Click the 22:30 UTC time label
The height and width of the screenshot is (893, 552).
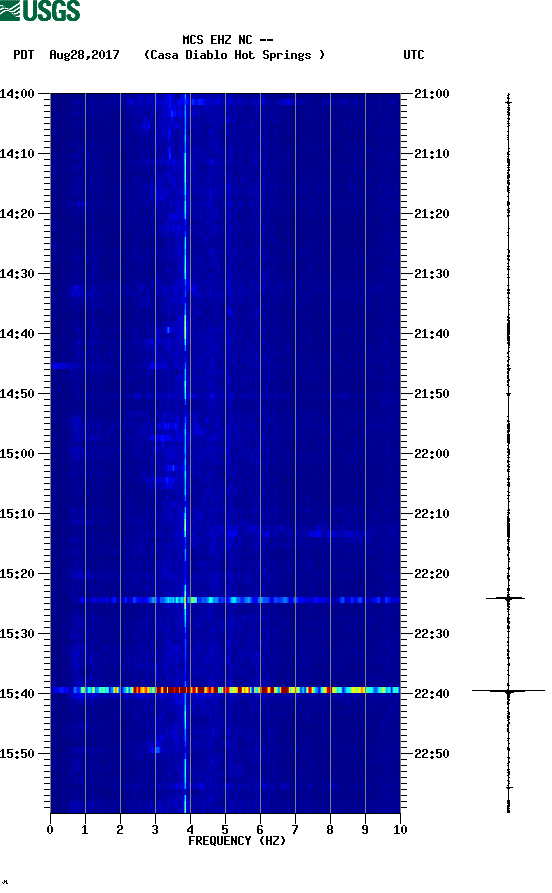(x=432, y=633)
